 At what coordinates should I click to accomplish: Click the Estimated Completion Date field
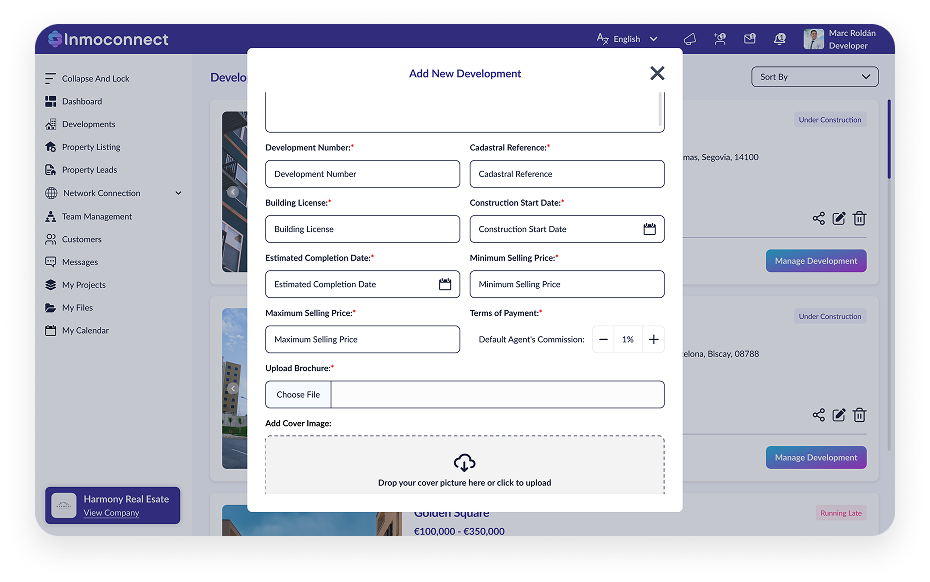tap(362, 284)
